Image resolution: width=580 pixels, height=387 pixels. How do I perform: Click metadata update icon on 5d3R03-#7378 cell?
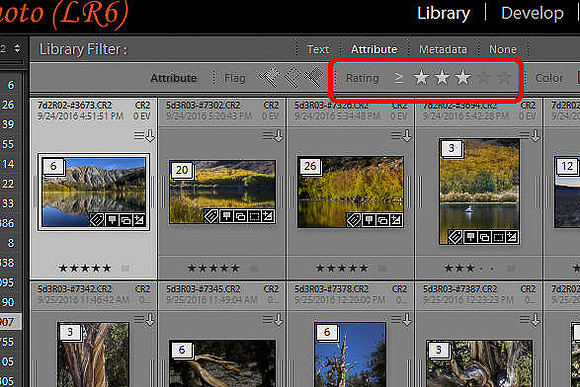[x=401, y=319]
